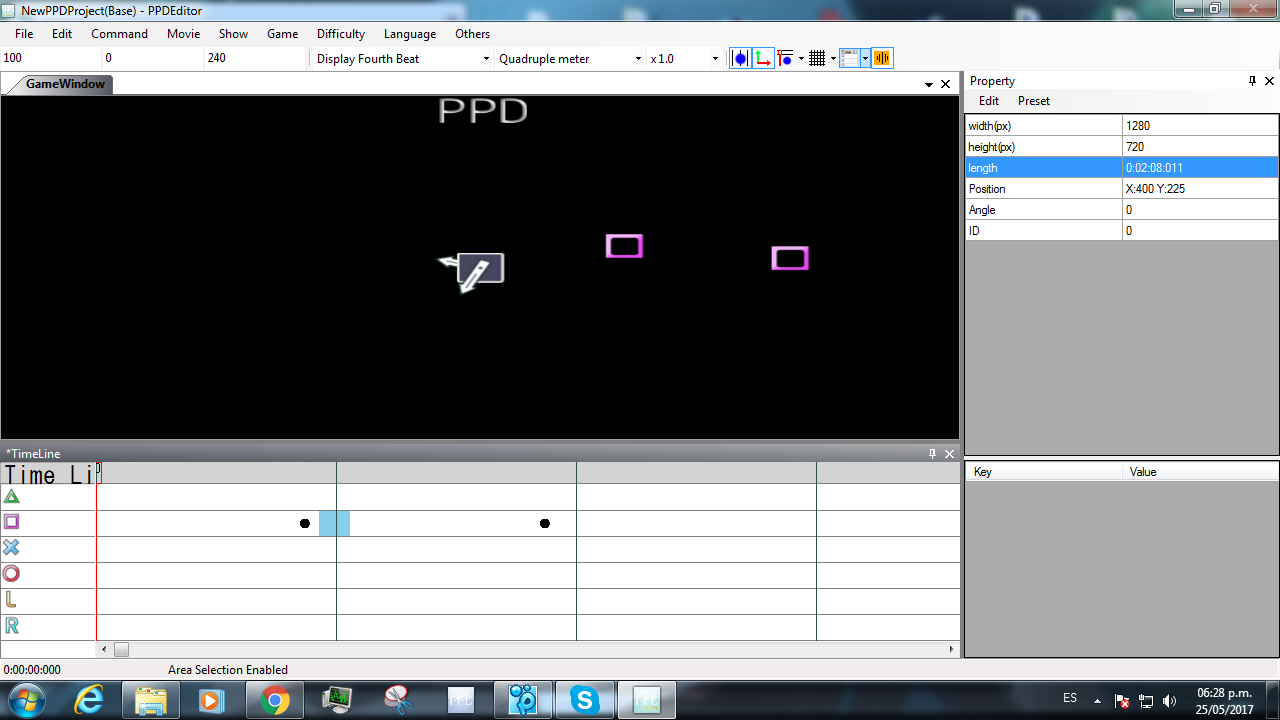Switch to the GameWindow tab

tap(65, 84)
